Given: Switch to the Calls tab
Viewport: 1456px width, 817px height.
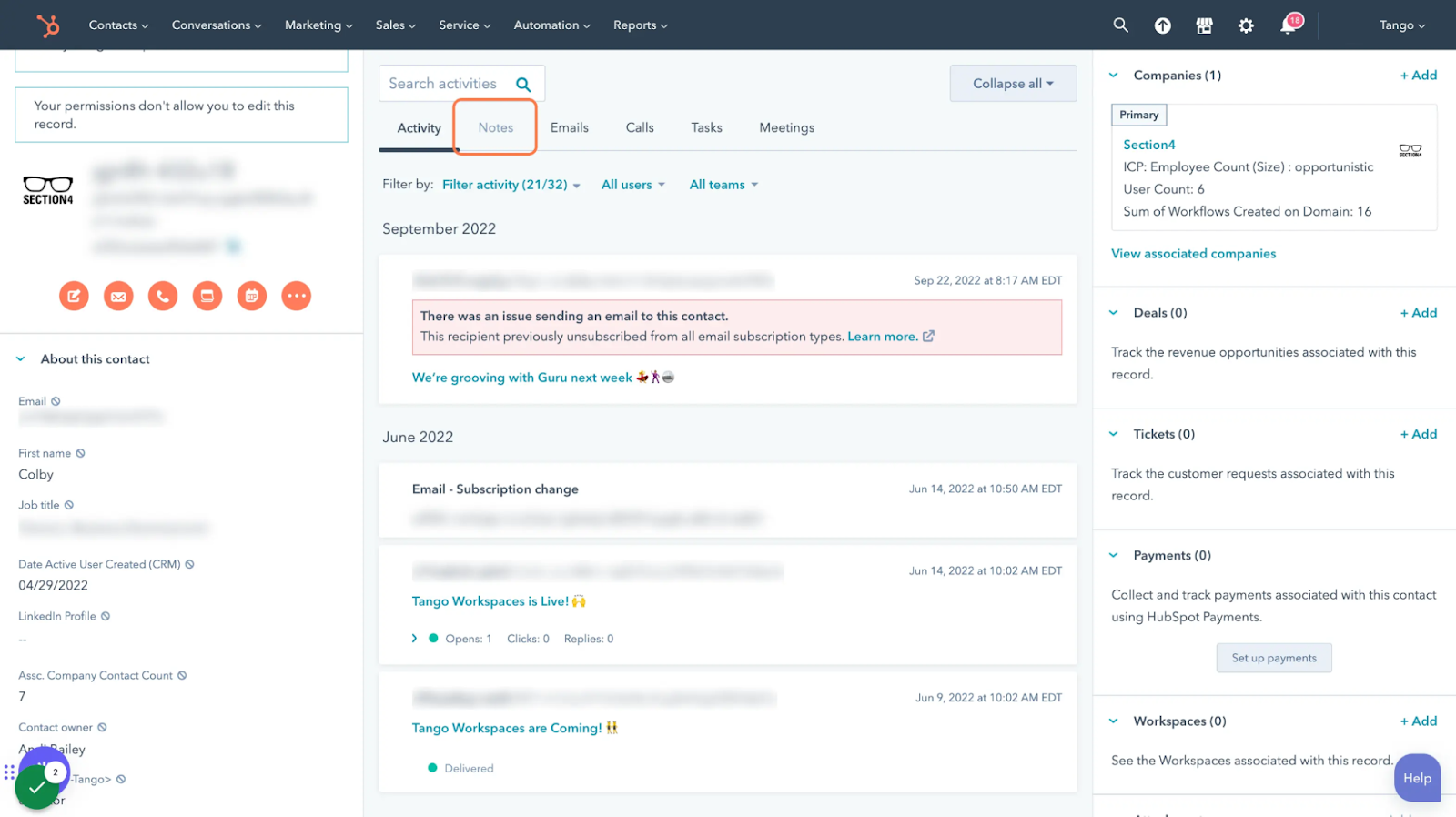Looking at the screenshot, I should pyautogui.click(x=640, y=128).
